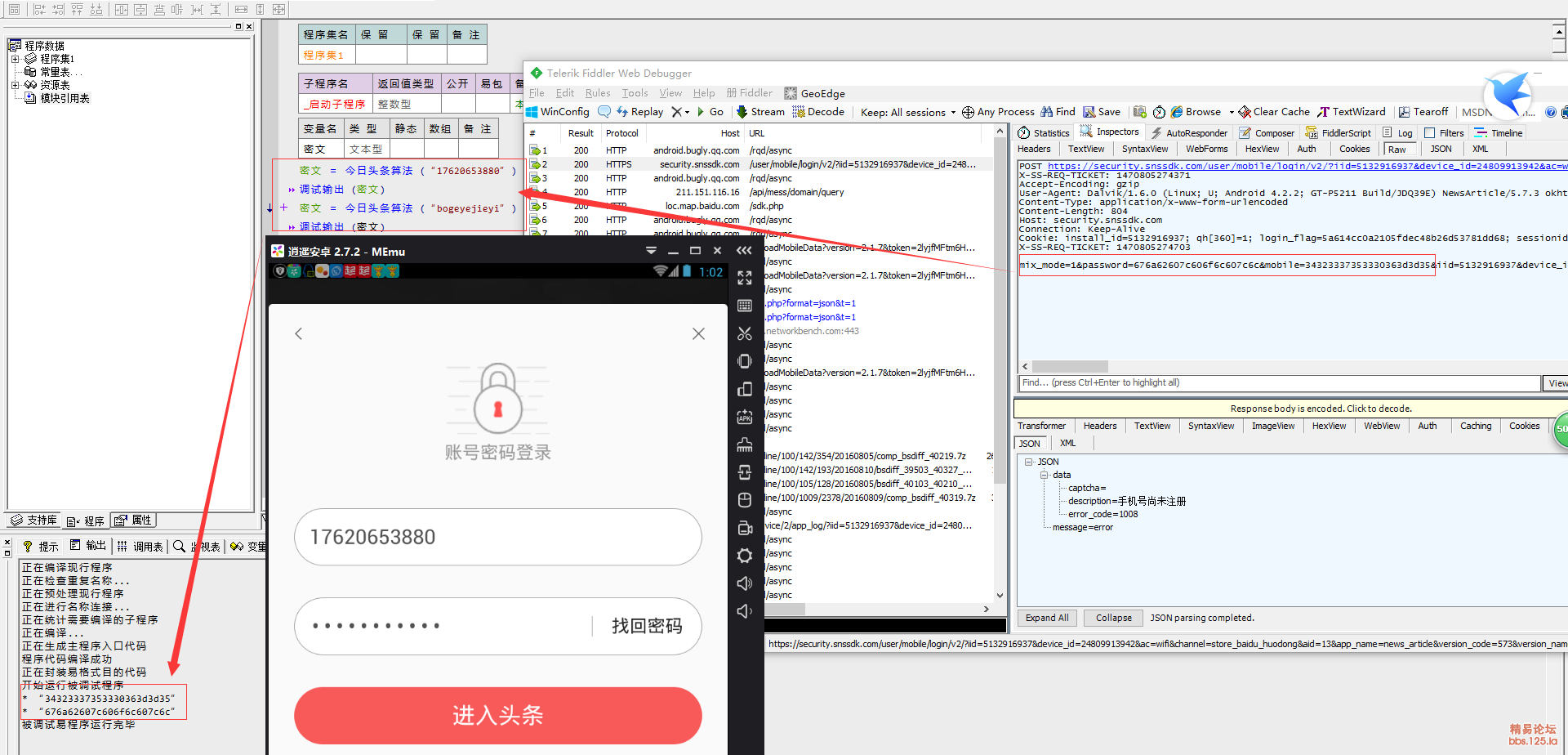Click the Clear Cache toolbar icon
The image size is (1568, 755).
tap(1273, 112)
